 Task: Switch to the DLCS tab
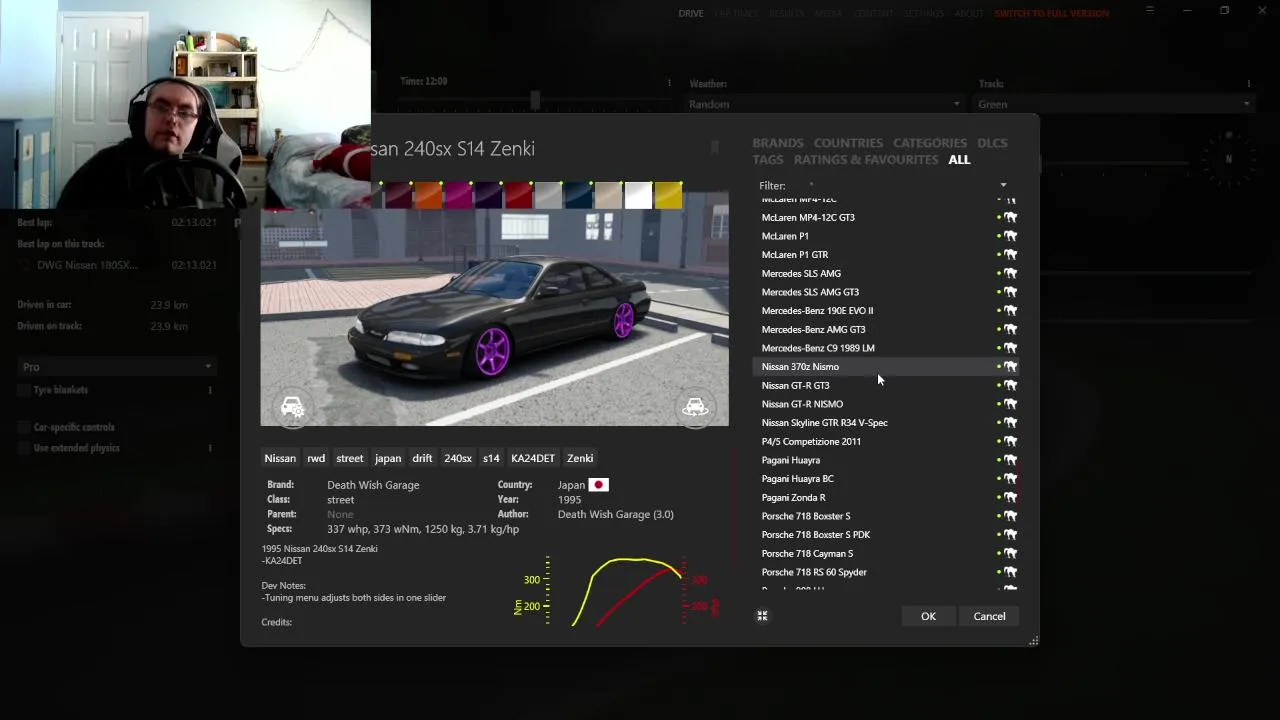[992, 143]
